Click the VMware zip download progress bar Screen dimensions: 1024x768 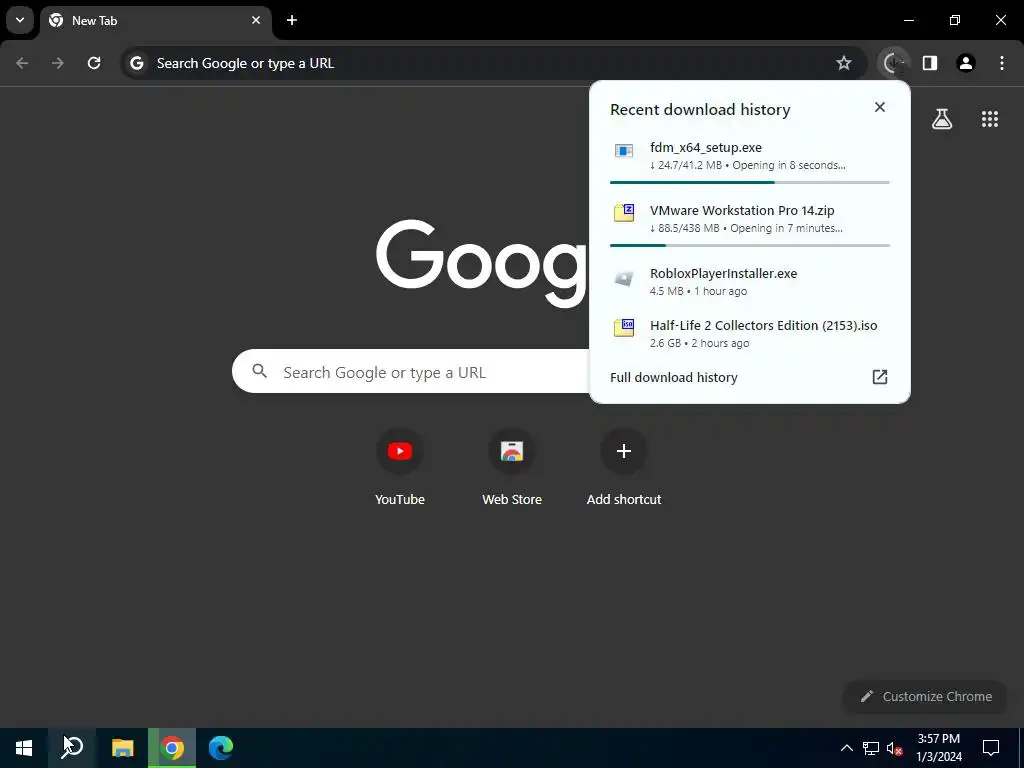pos(750,245)
